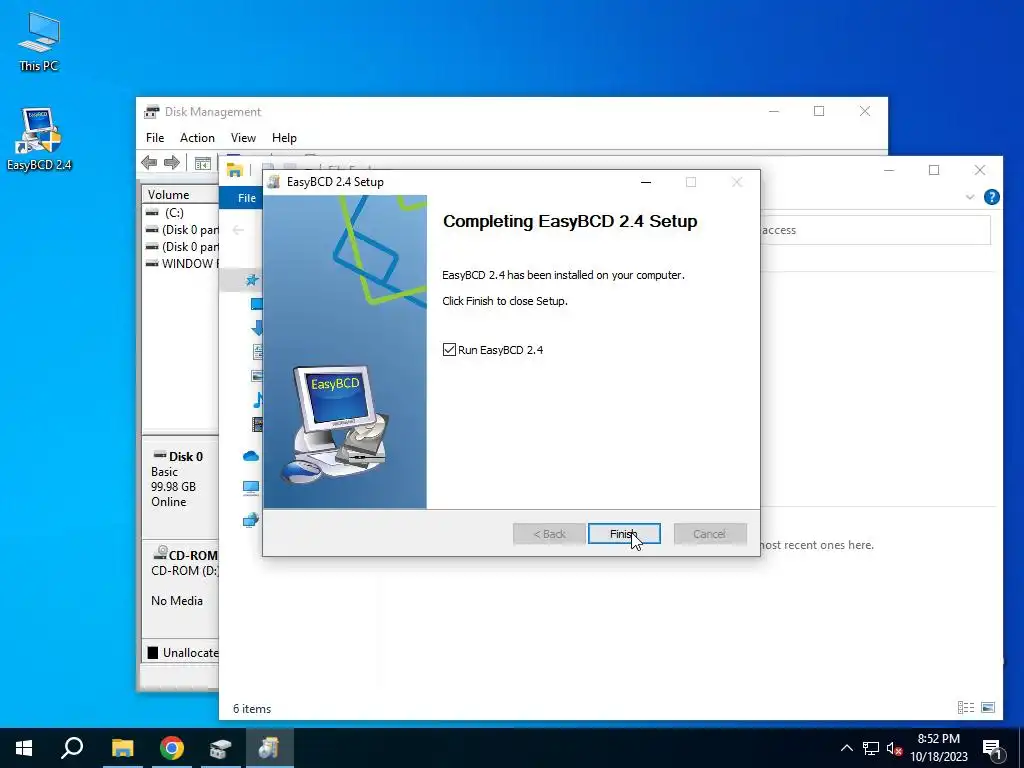
Task: Open File Explorer from the taskbar
Action: 122,748
